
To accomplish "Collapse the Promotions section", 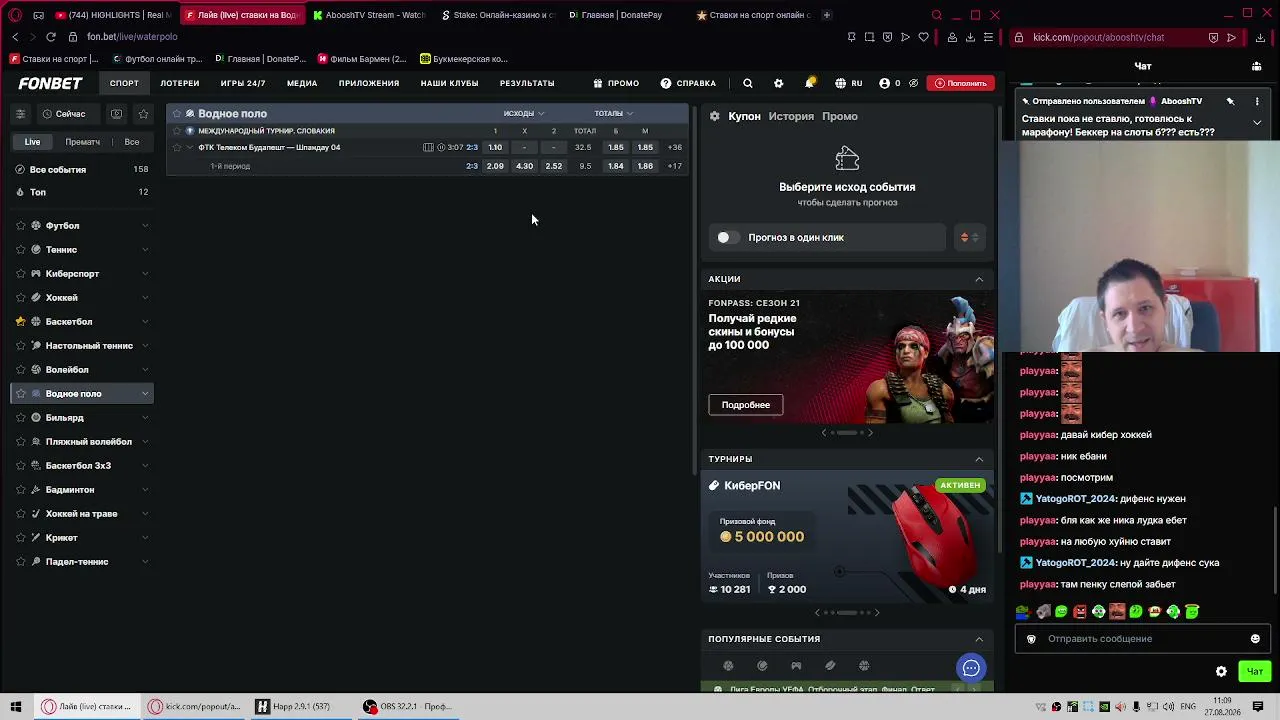I will [x=979, y=279].
